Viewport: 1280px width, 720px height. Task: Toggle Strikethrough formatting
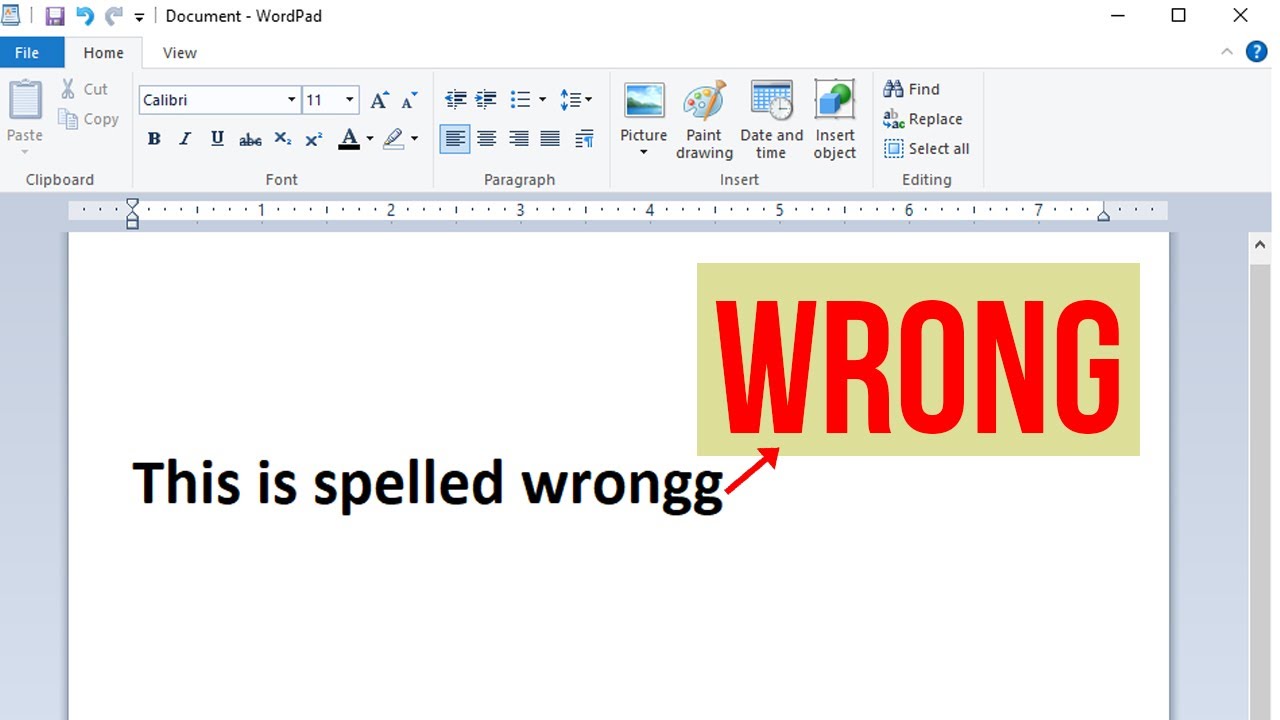tap(250, 139)
